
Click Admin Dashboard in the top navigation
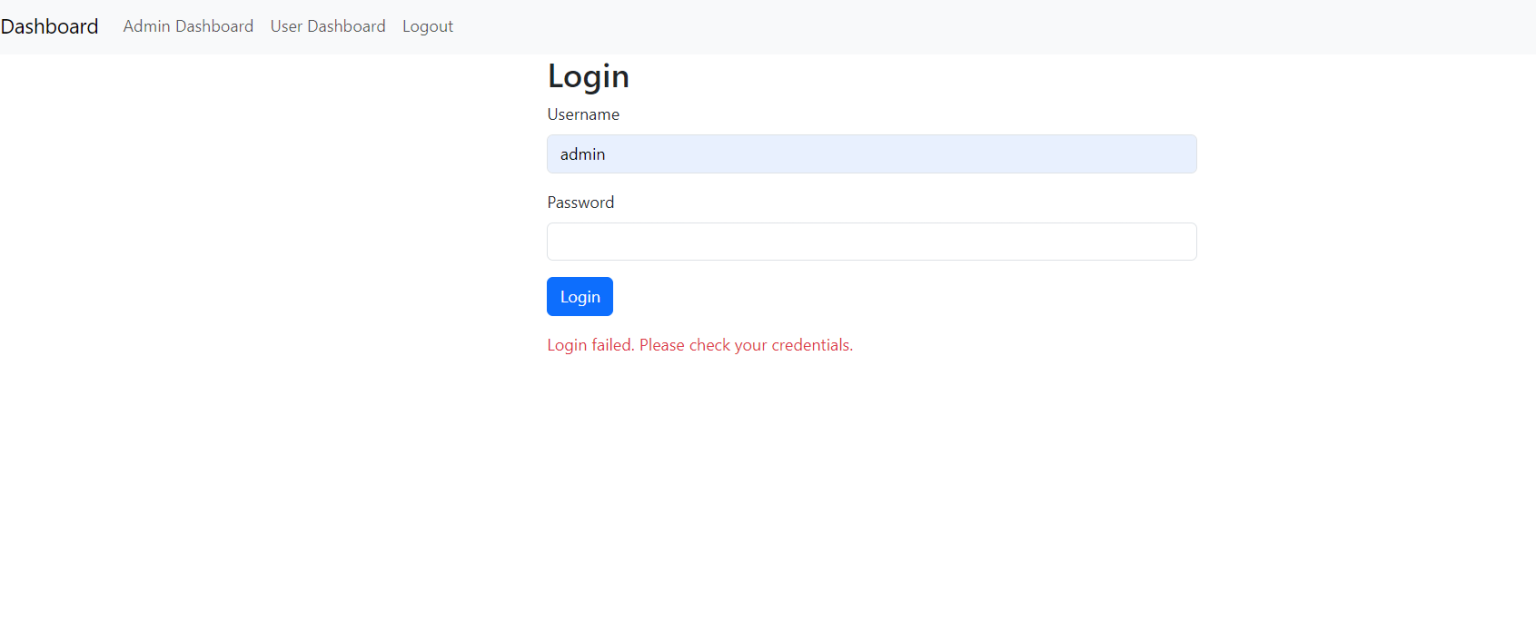[x=187, y=26]
